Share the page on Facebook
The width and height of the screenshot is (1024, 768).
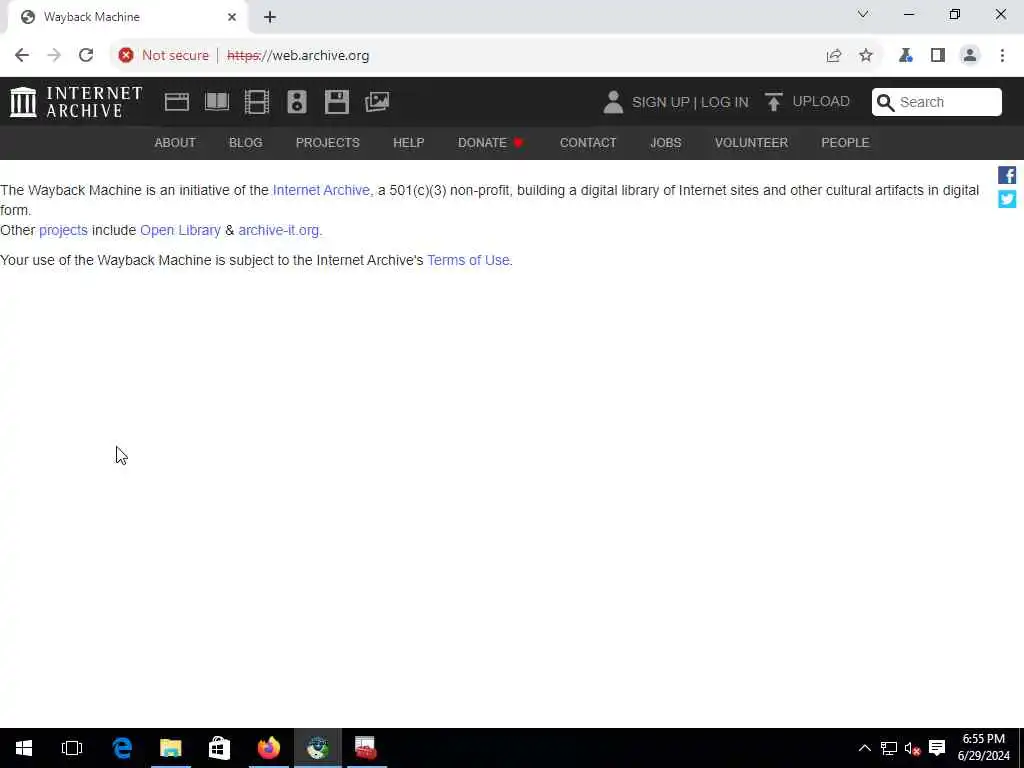click(1006, 175)
